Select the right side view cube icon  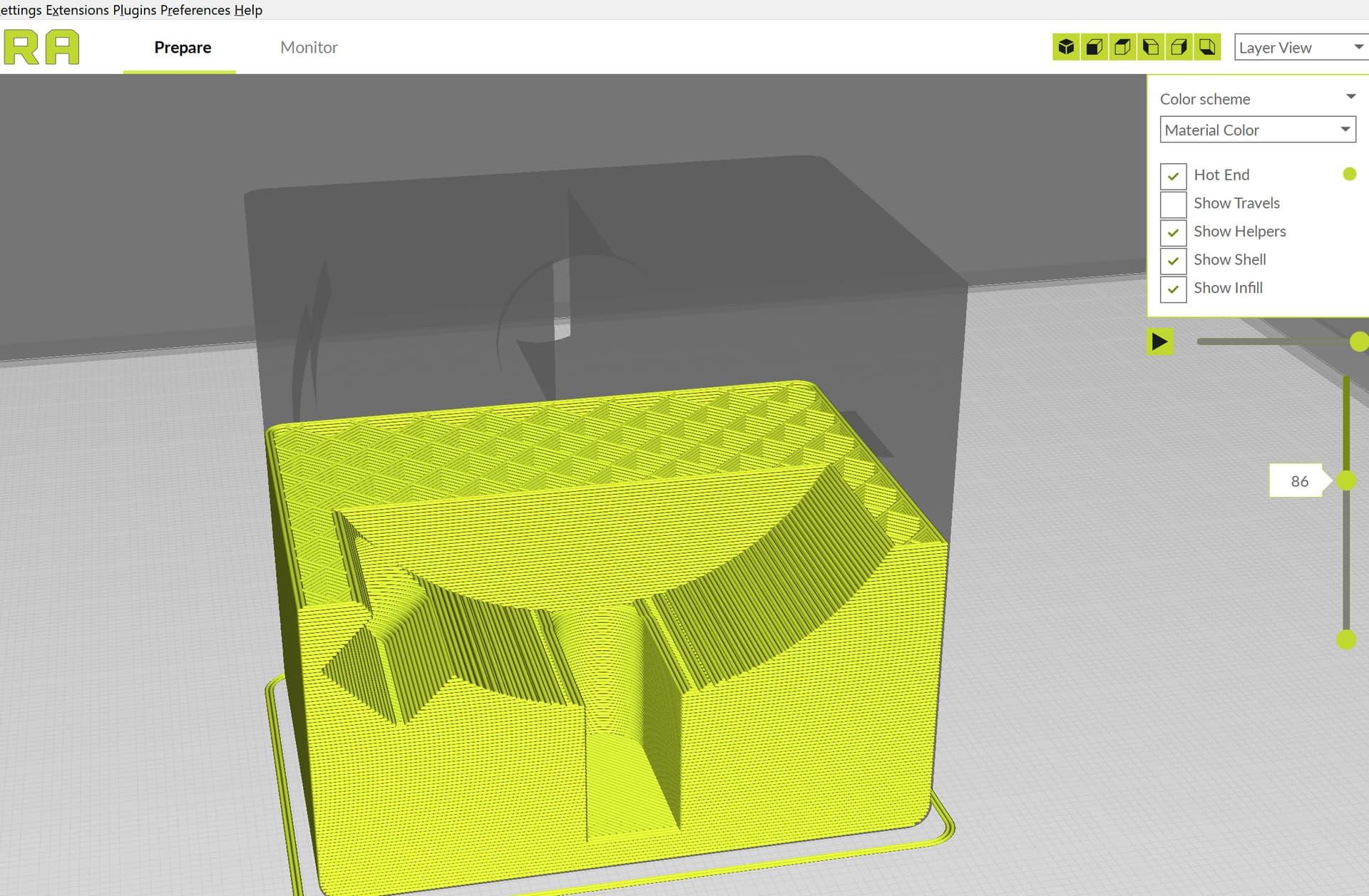tap(1179, 47)
